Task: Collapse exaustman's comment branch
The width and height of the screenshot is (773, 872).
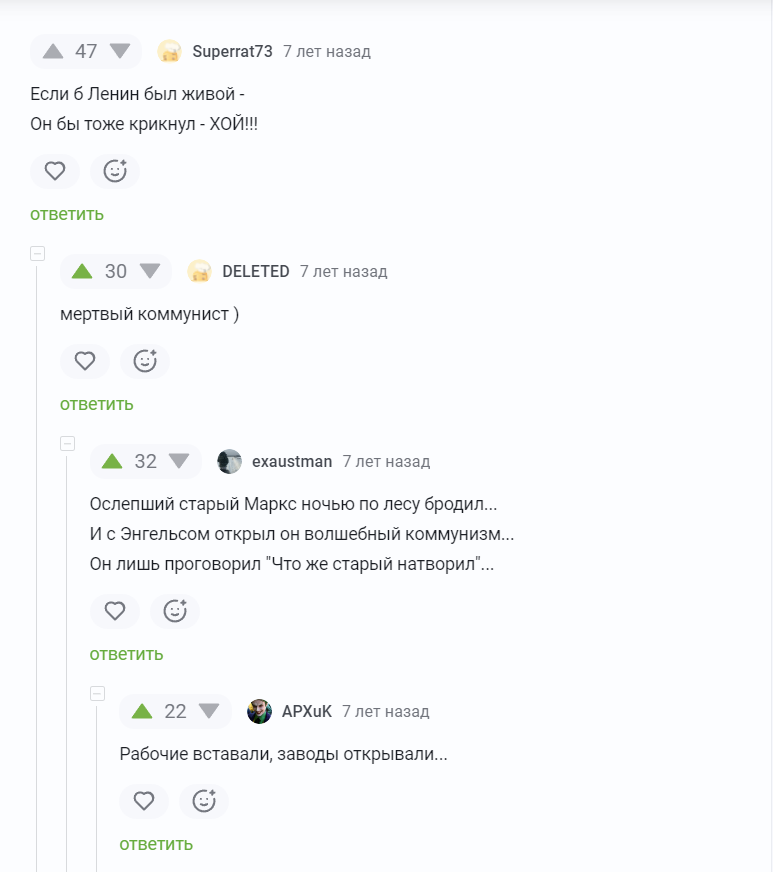Action: pyautogui.click(x=68, y=443)
